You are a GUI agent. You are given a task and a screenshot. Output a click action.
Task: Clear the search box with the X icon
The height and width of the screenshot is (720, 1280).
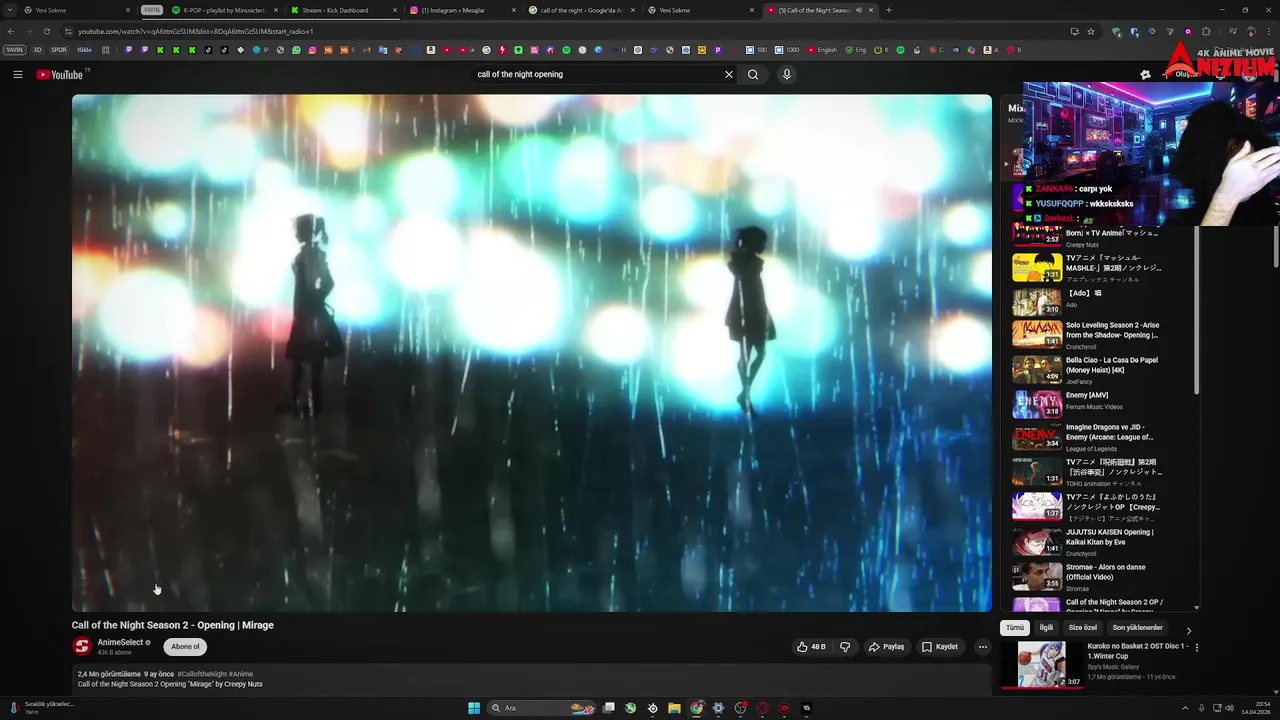tap(729, 74)
